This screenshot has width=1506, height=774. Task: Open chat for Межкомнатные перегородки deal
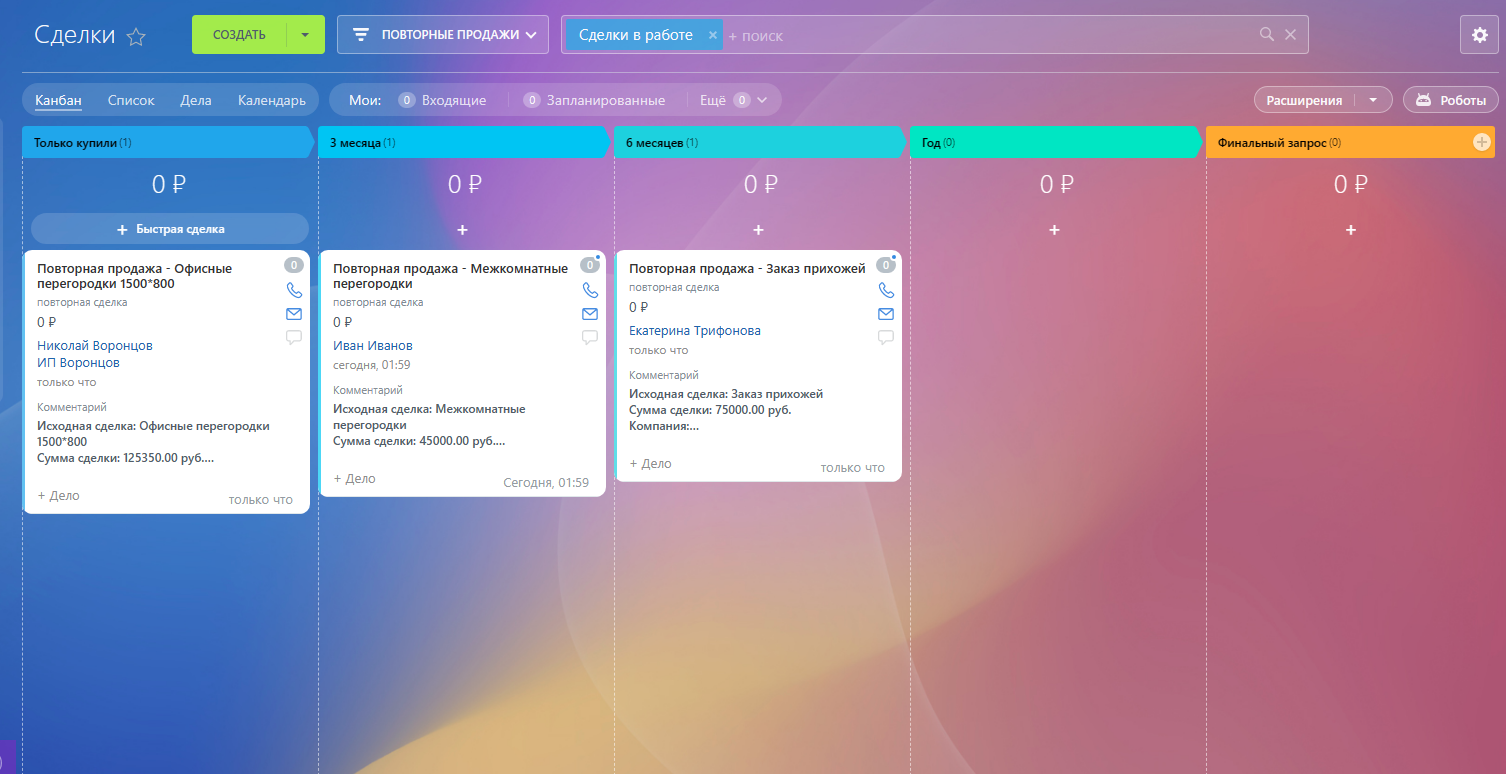click(590, 338)
